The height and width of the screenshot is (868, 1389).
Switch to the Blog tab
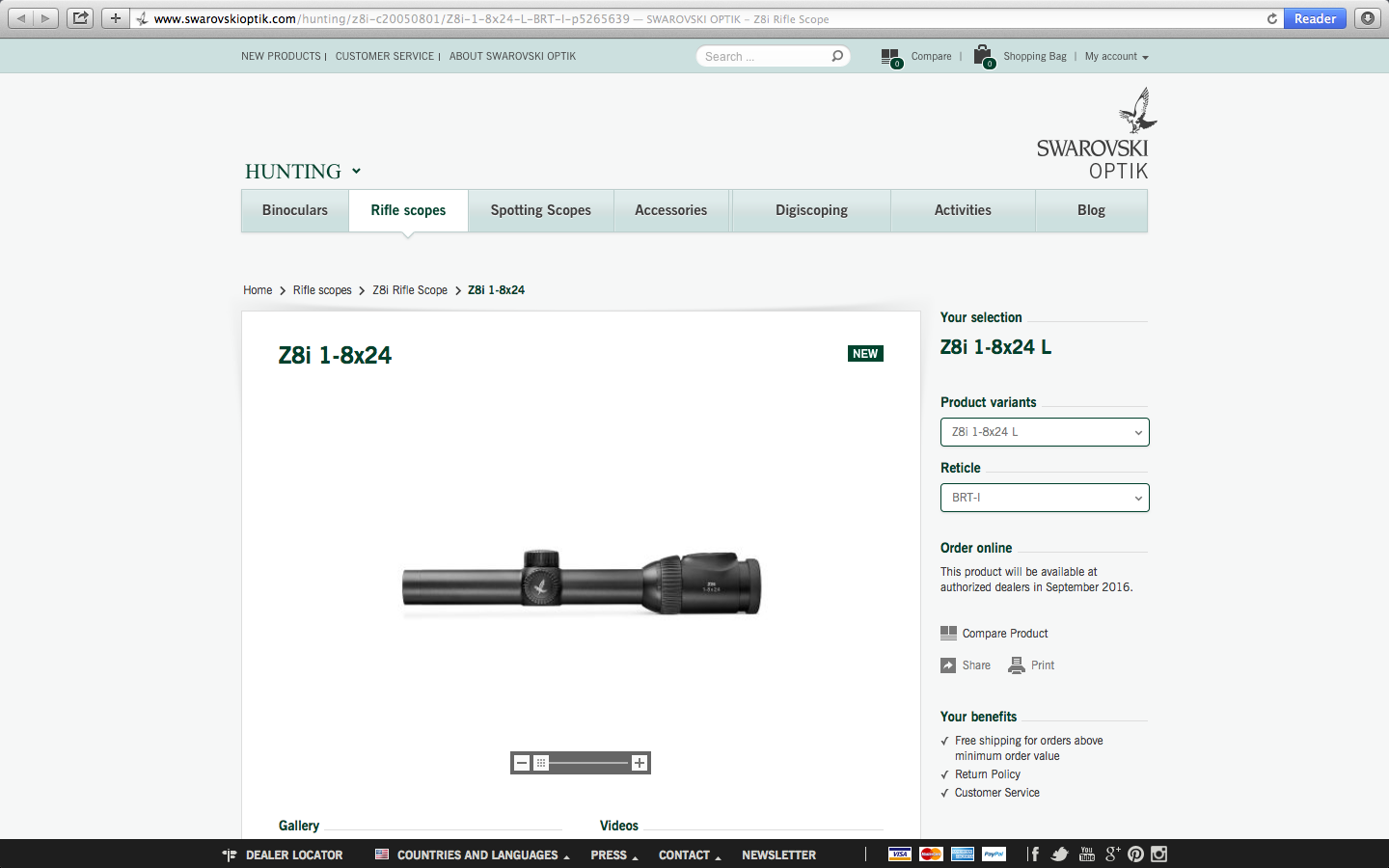[1091, 210]
